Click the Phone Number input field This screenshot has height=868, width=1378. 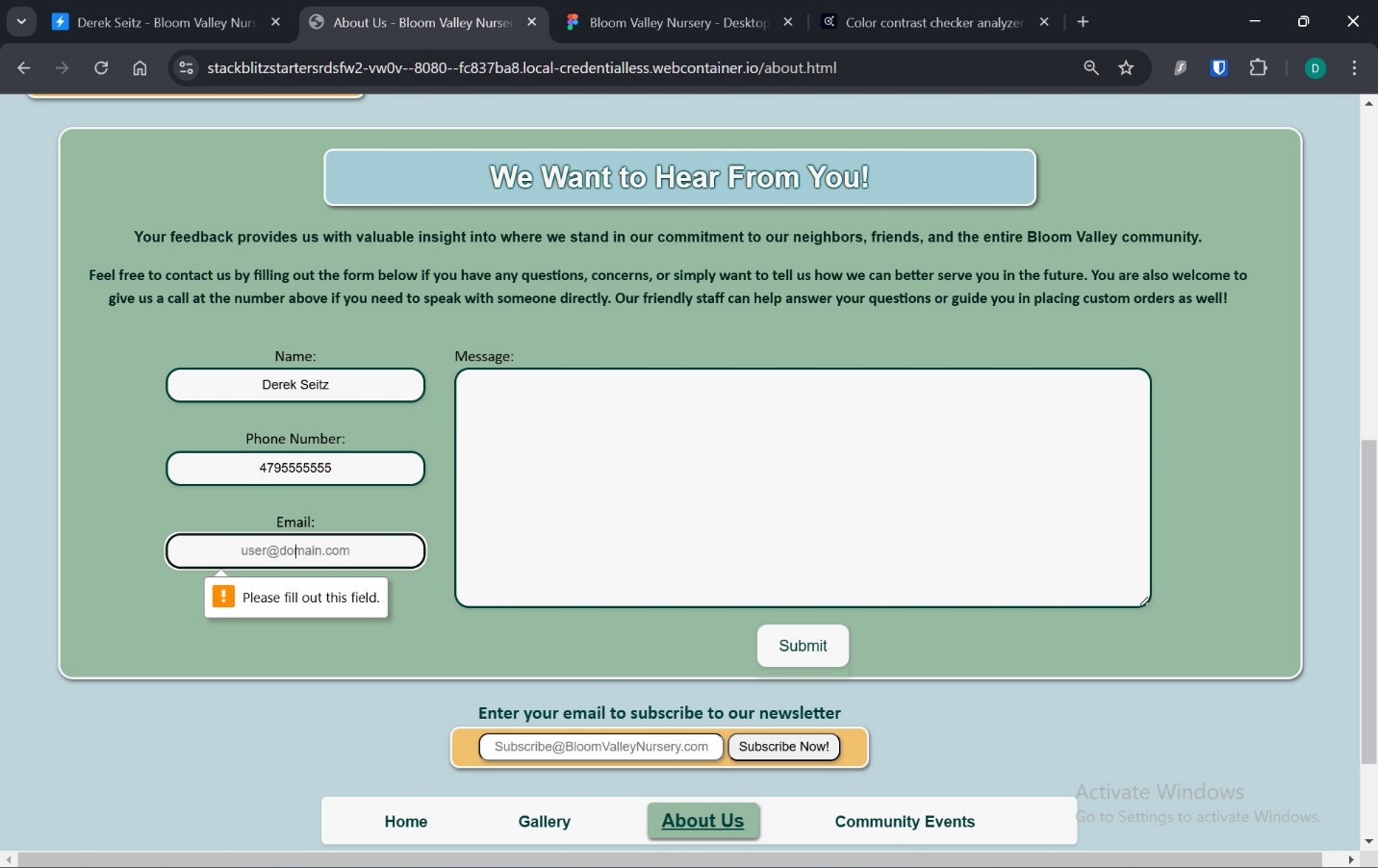coord(295,469)
